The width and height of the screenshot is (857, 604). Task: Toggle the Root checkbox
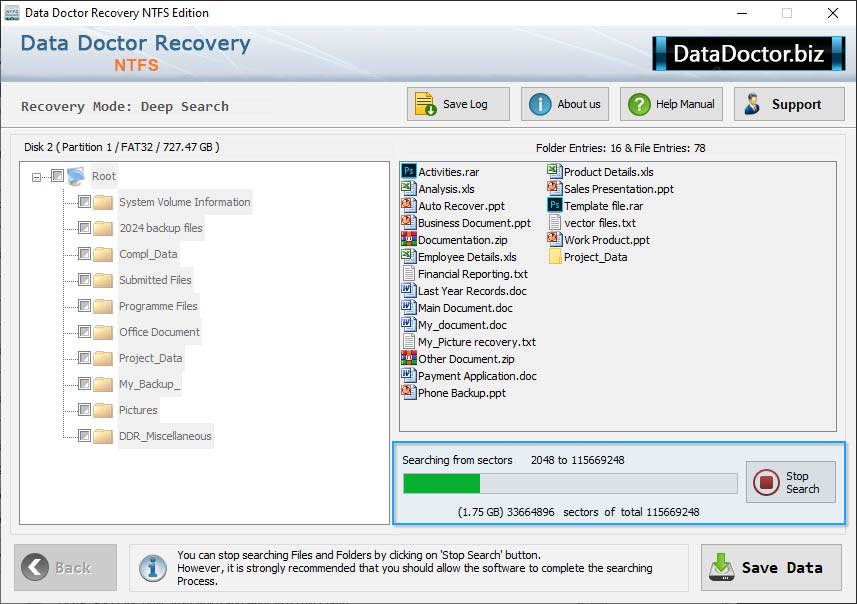click(x=57, y=175)
